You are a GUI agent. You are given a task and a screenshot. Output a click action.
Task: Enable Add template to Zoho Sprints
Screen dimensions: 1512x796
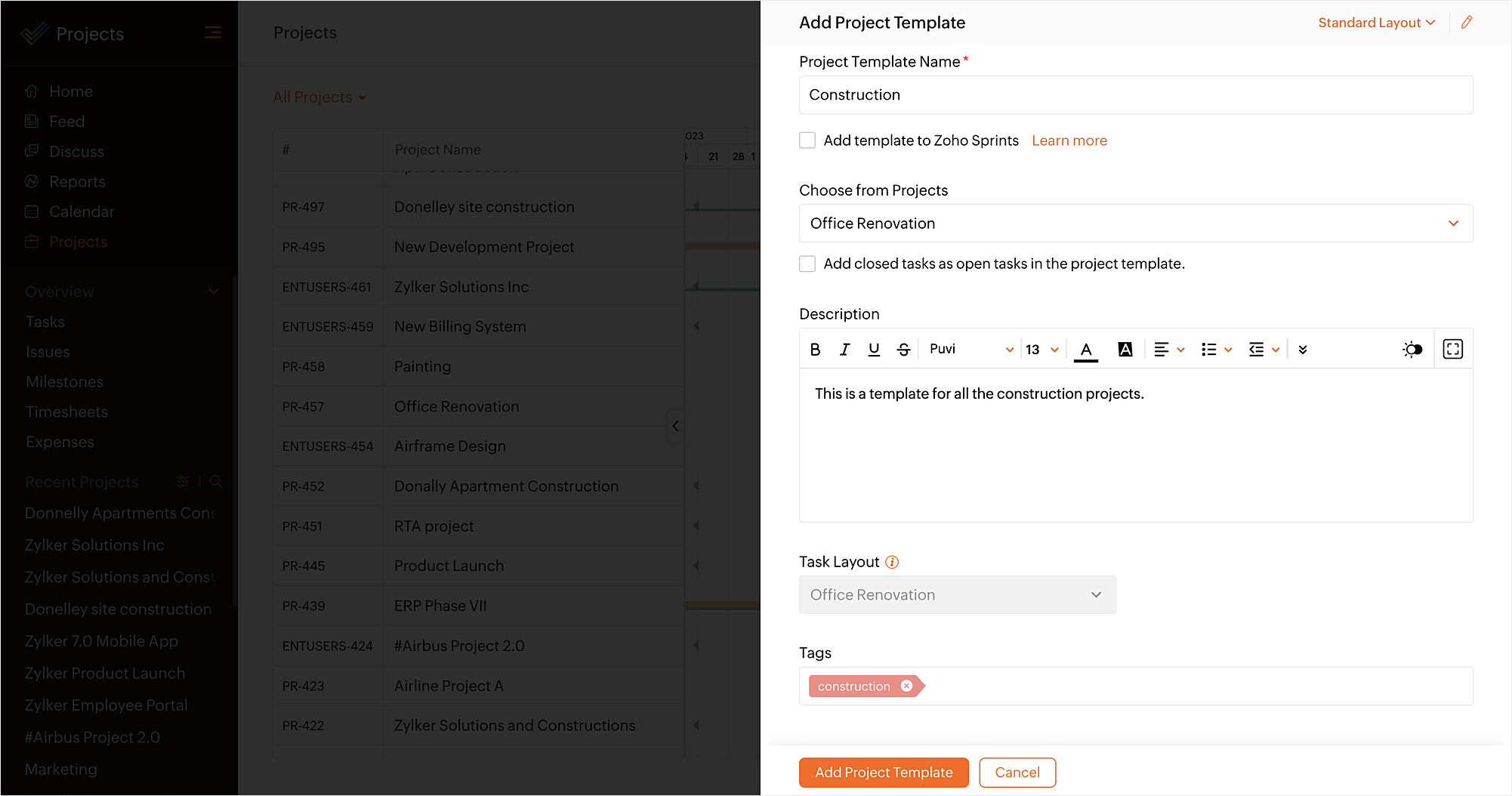coord(807,140)
